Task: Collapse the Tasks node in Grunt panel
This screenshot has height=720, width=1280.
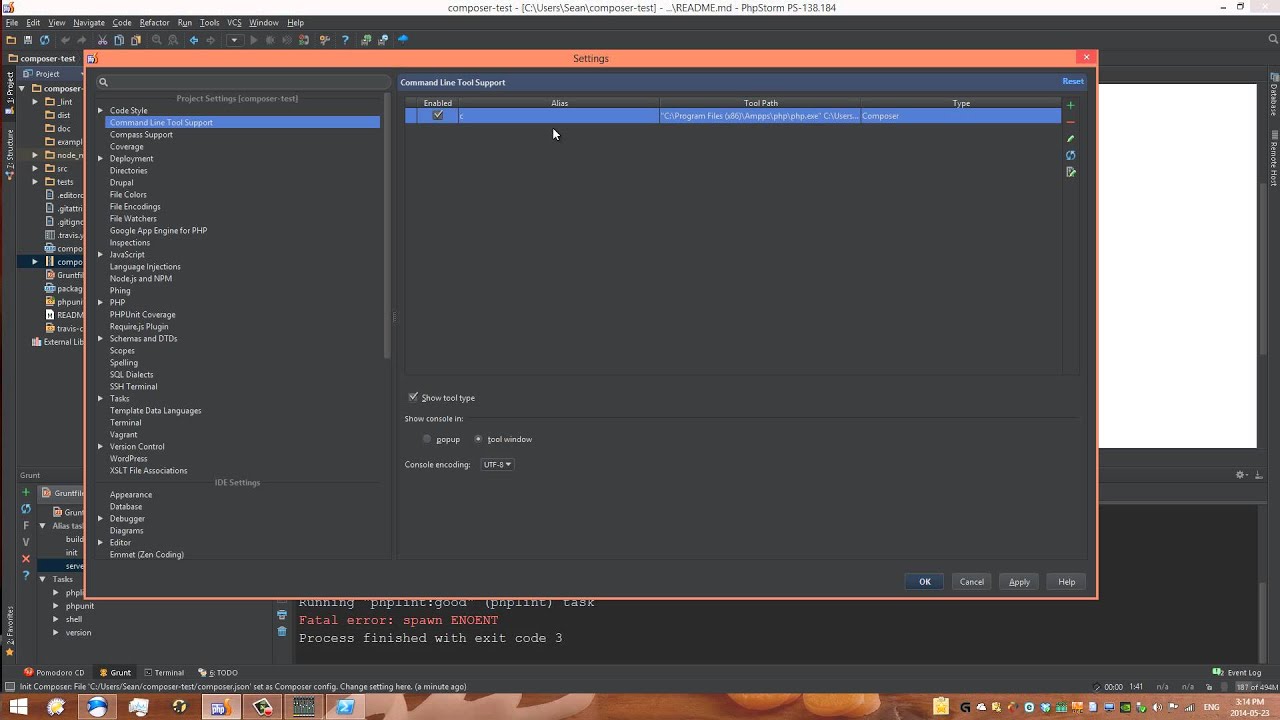Action: click(42, 579)
